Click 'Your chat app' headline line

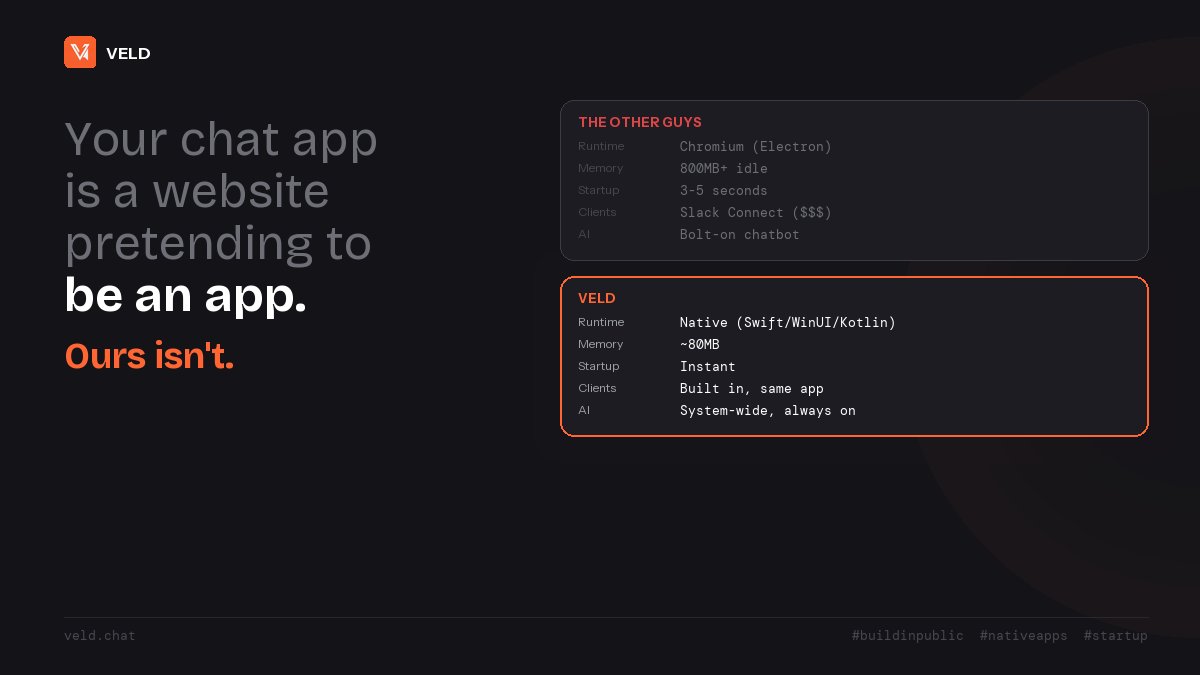click(221, 139)
